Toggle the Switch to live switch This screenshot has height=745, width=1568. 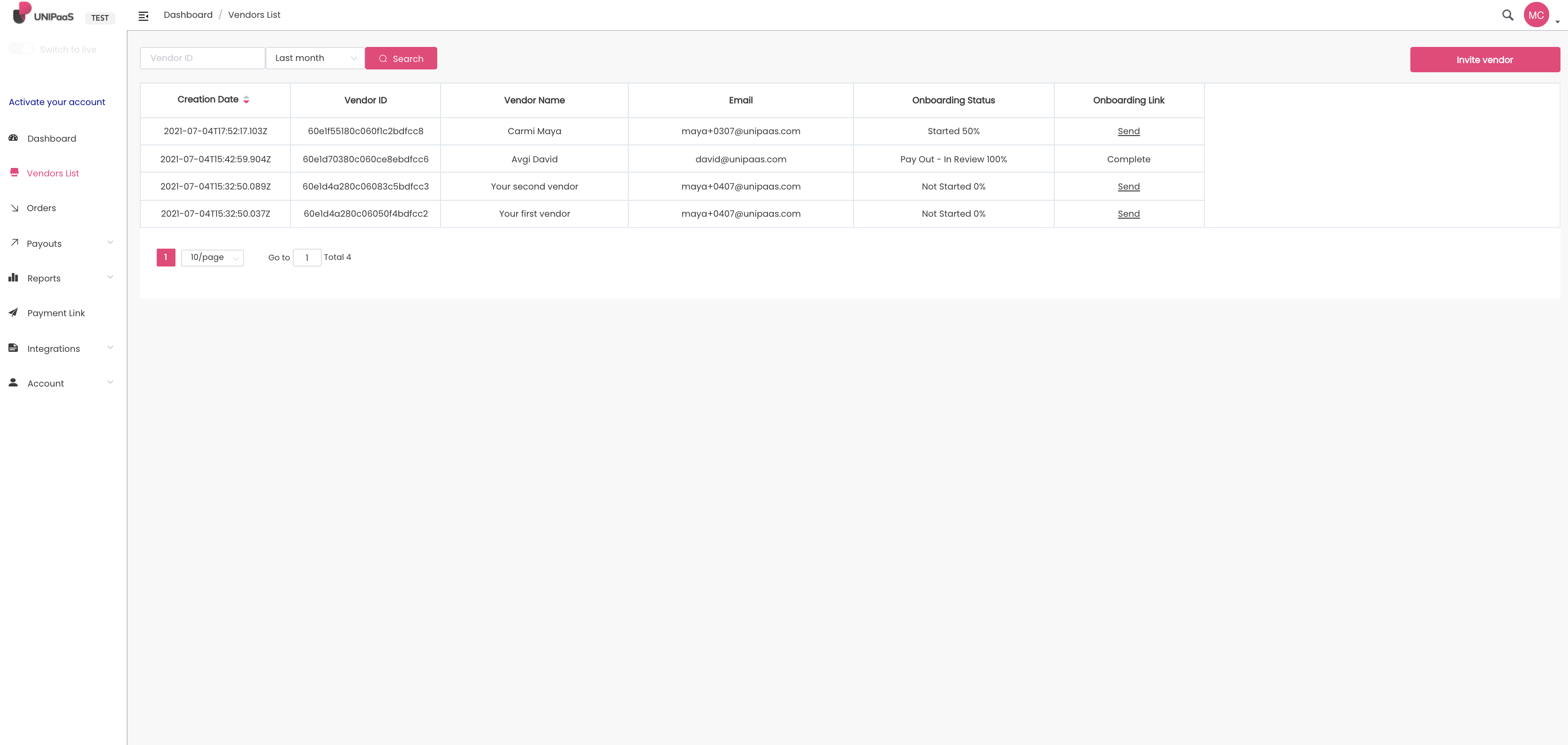pyautogui.click(x=21, y=49)
